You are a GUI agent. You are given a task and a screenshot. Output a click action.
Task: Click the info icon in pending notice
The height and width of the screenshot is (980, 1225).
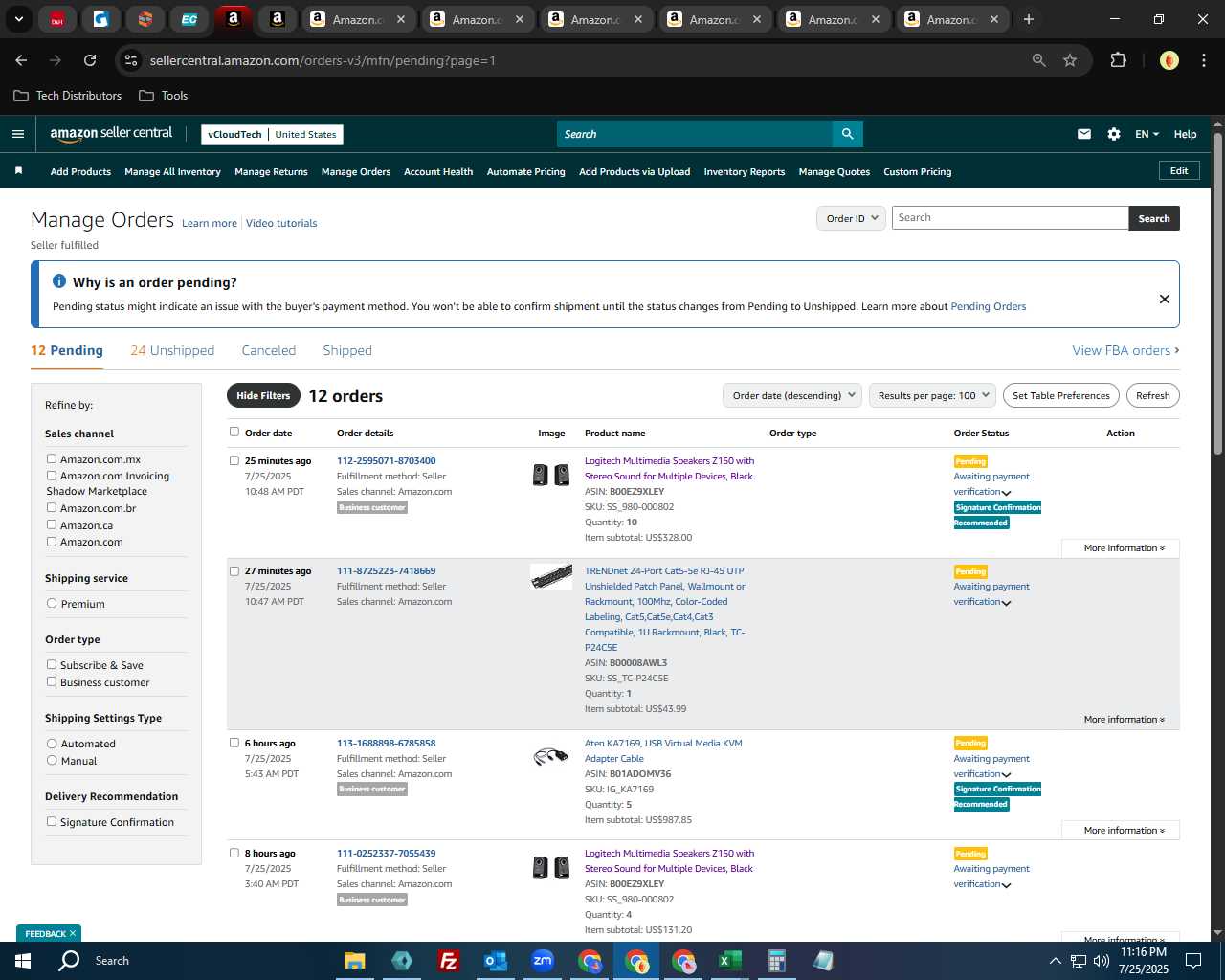pos(59,281)
